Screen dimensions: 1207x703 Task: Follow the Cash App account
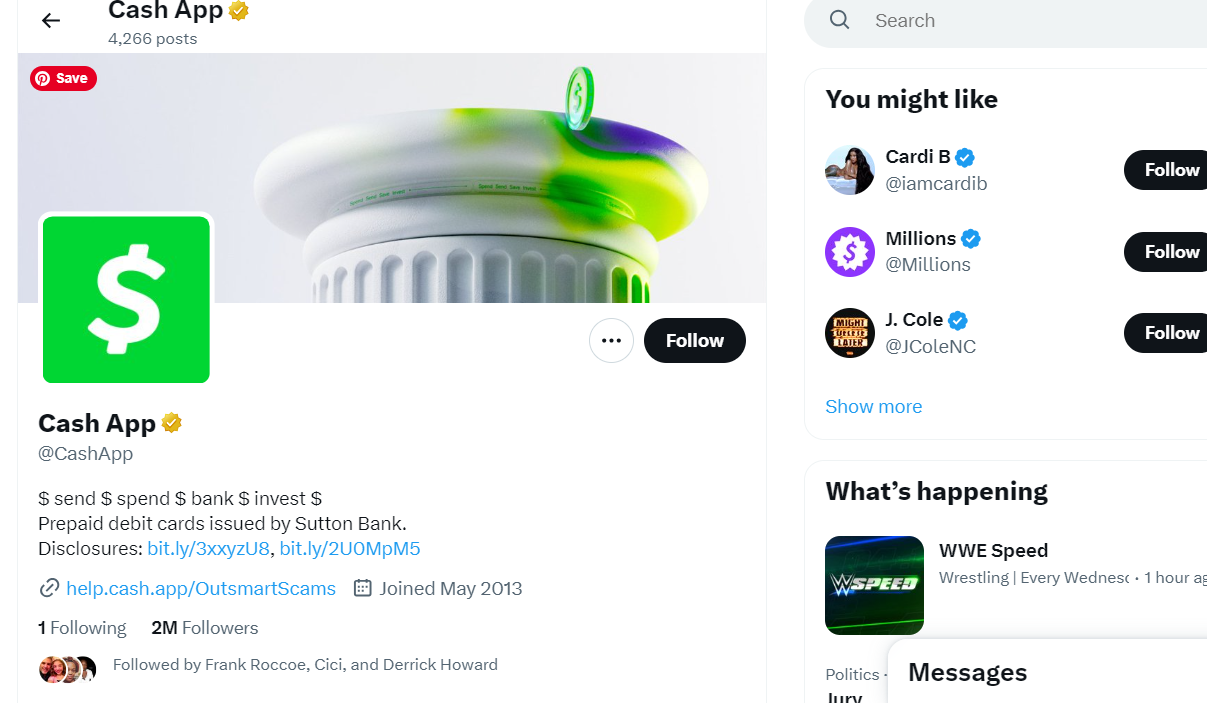(694, 340)
